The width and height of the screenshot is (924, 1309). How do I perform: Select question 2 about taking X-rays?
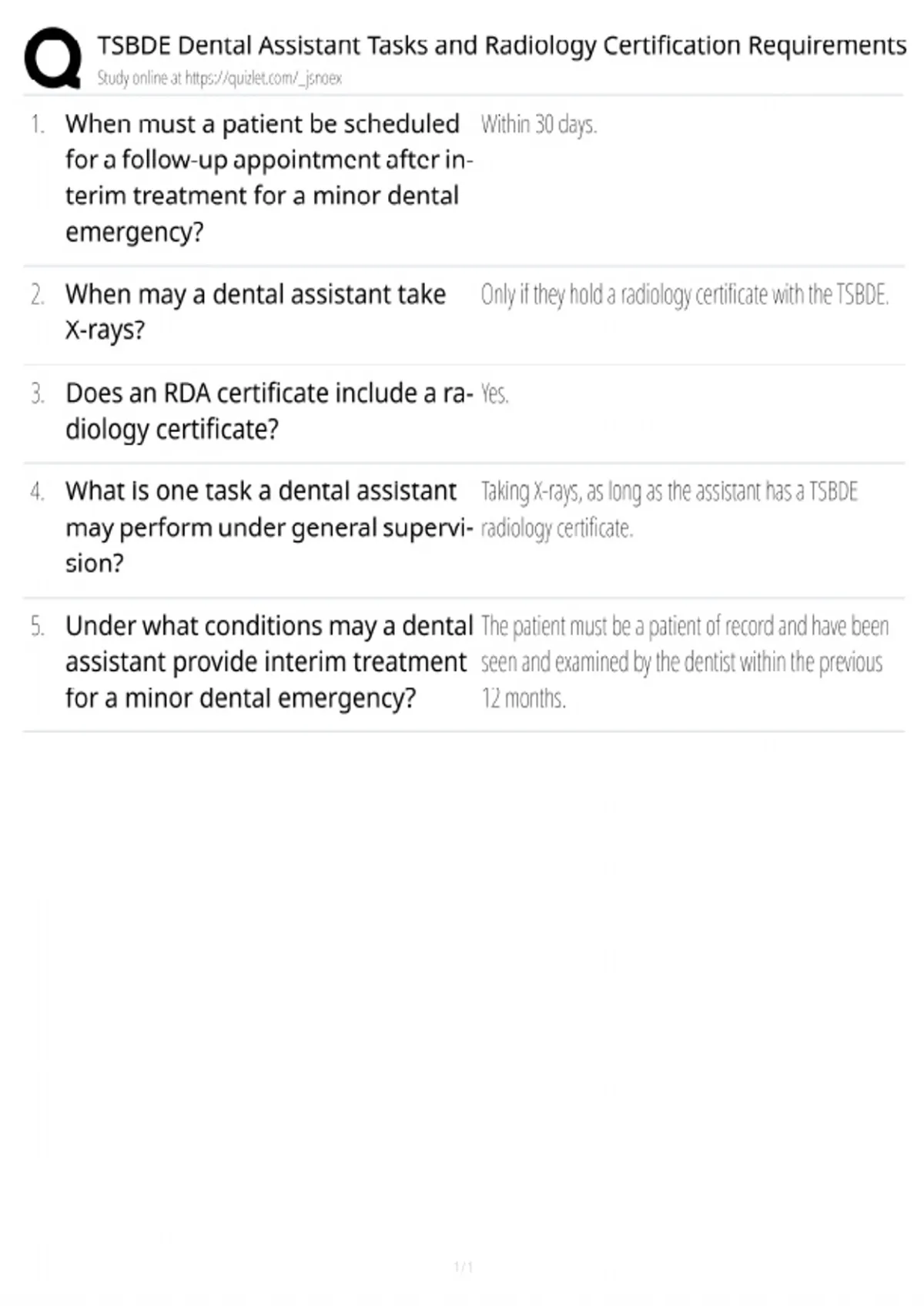[256, 311]
